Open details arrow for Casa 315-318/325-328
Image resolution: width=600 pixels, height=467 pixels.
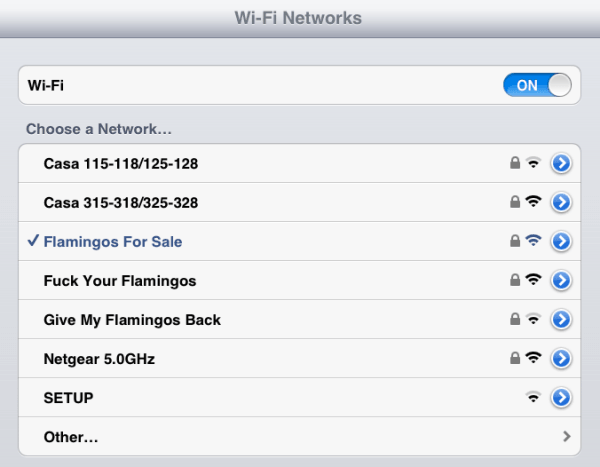561,202
